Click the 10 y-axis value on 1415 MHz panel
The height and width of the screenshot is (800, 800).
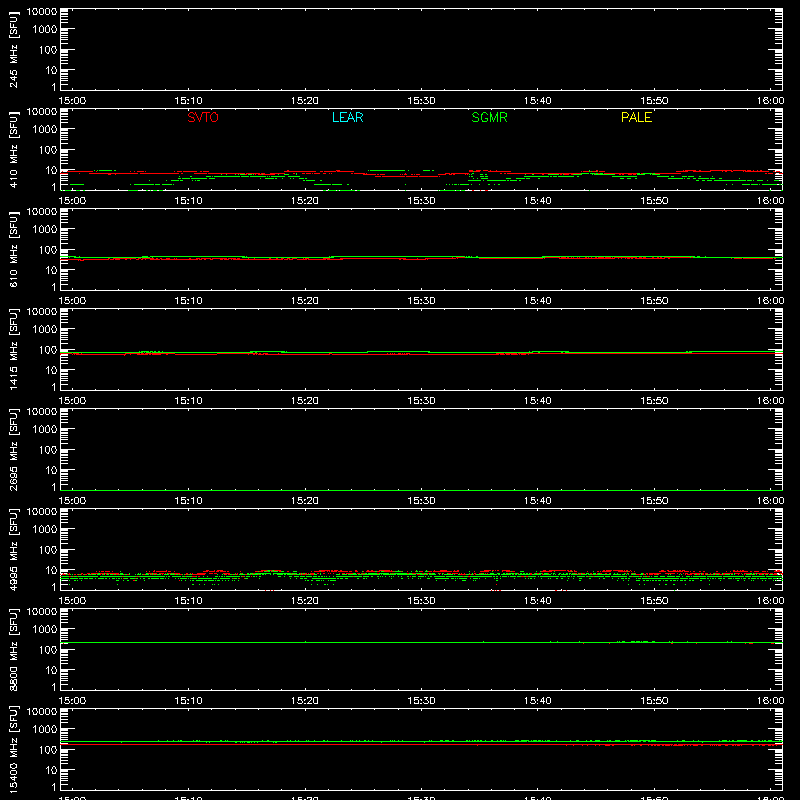coord(51,370)
